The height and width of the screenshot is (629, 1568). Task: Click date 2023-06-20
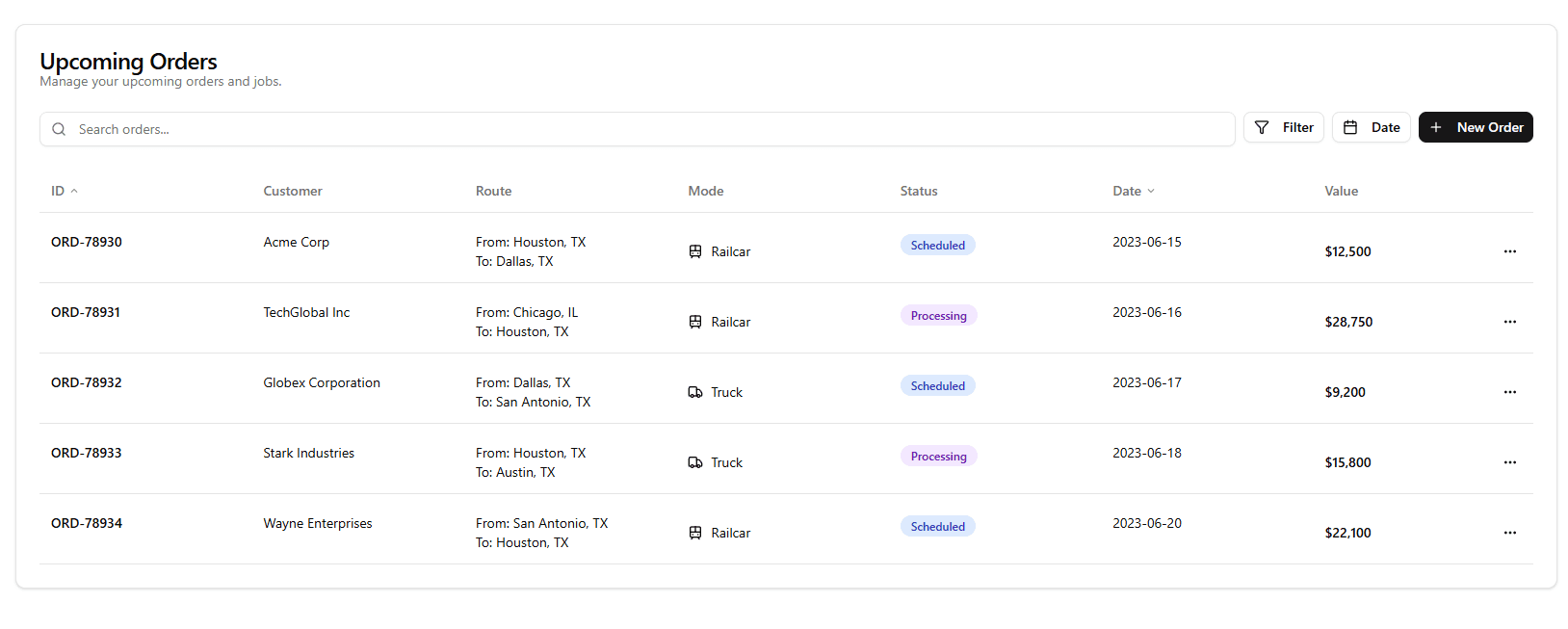tap(1147, 523)
